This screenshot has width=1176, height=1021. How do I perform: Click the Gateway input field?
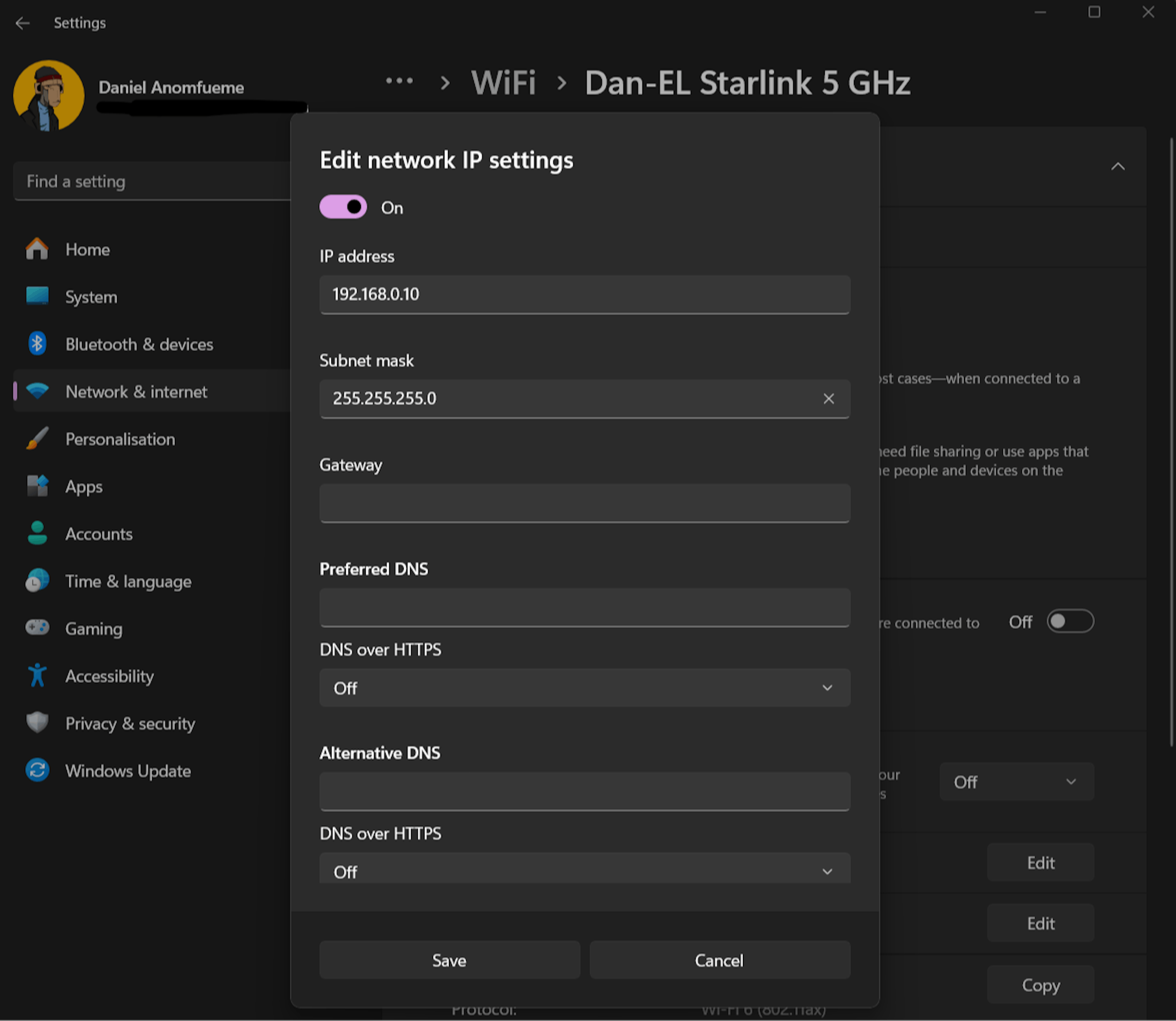[584, 503]
